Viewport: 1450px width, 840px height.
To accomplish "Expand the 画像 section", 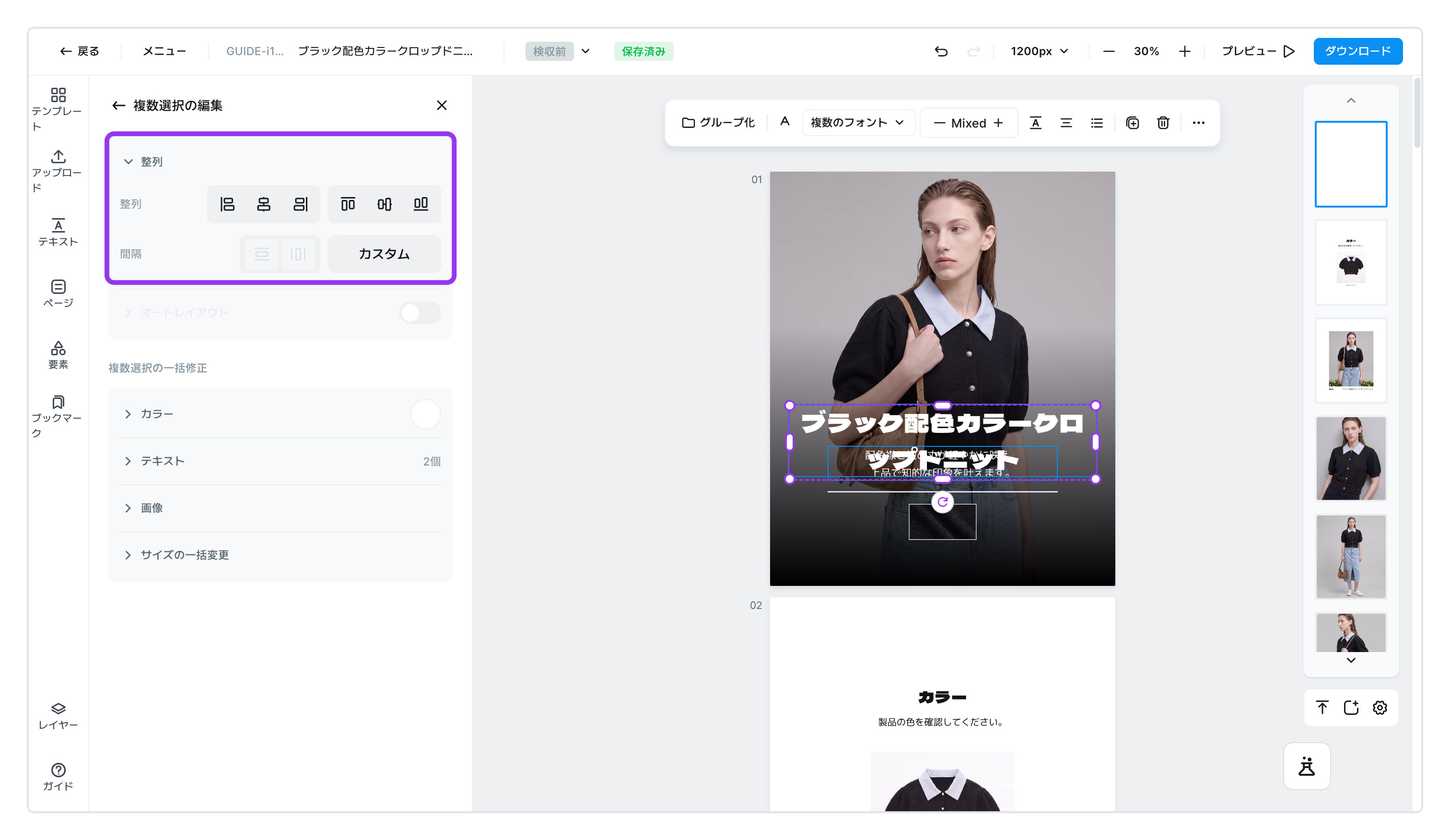I will coord(128,508).
